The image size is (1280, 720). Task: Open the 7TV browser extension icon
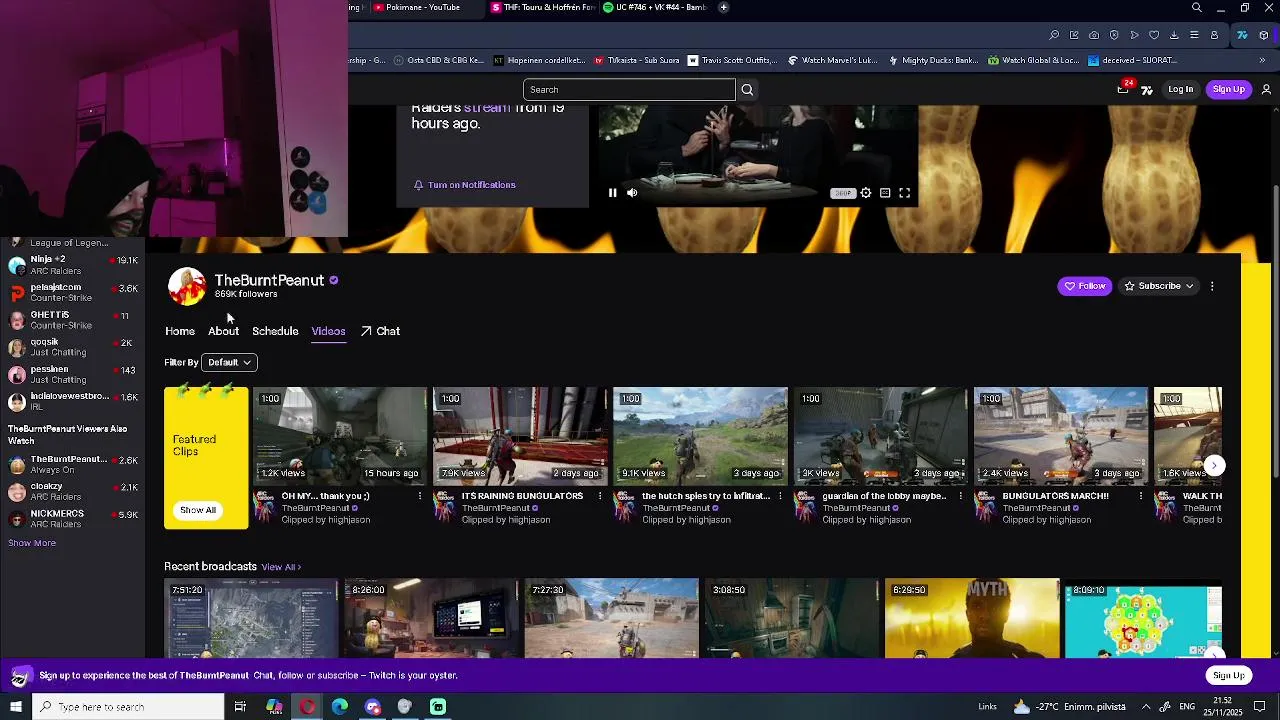coord(1242,35)
